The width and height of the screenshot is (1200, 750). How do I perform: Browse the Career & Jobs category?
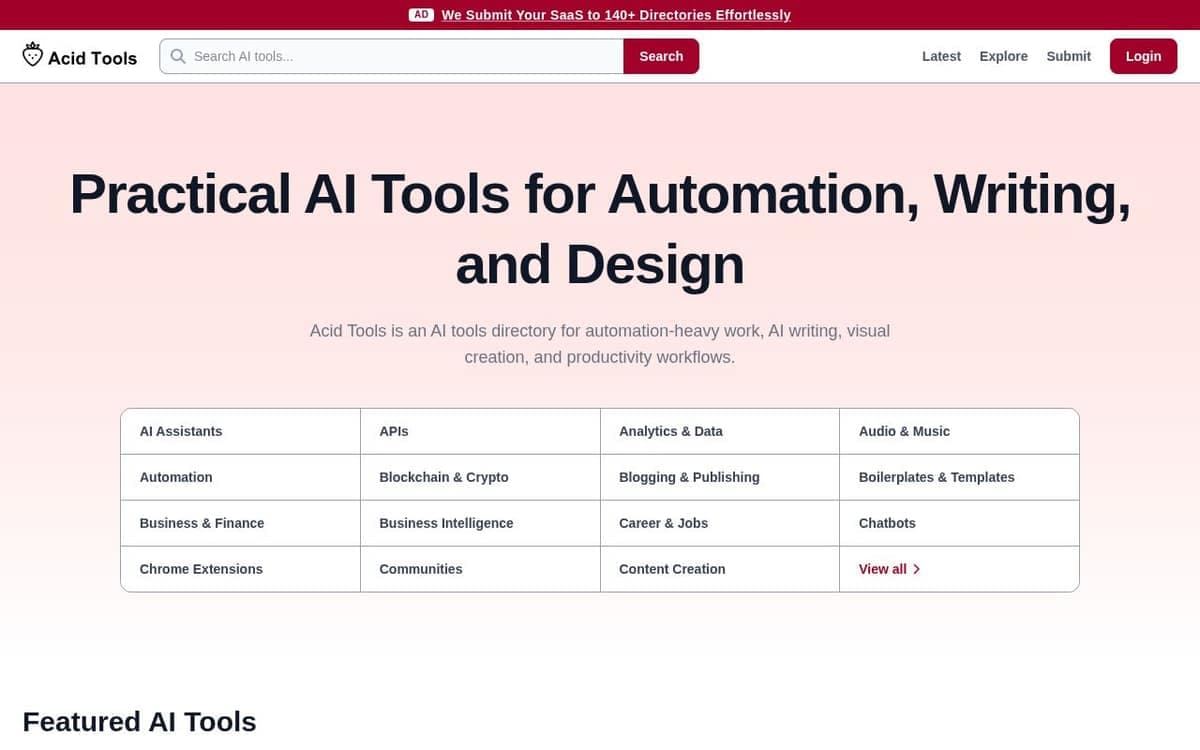720,523
